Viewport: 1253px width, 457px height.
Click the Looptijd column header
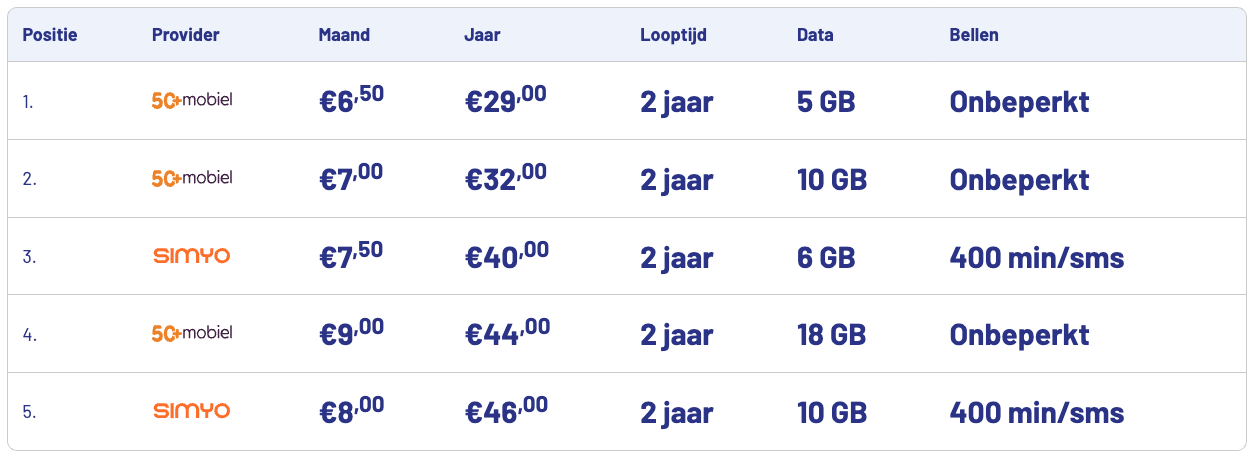tap(674, 35)
